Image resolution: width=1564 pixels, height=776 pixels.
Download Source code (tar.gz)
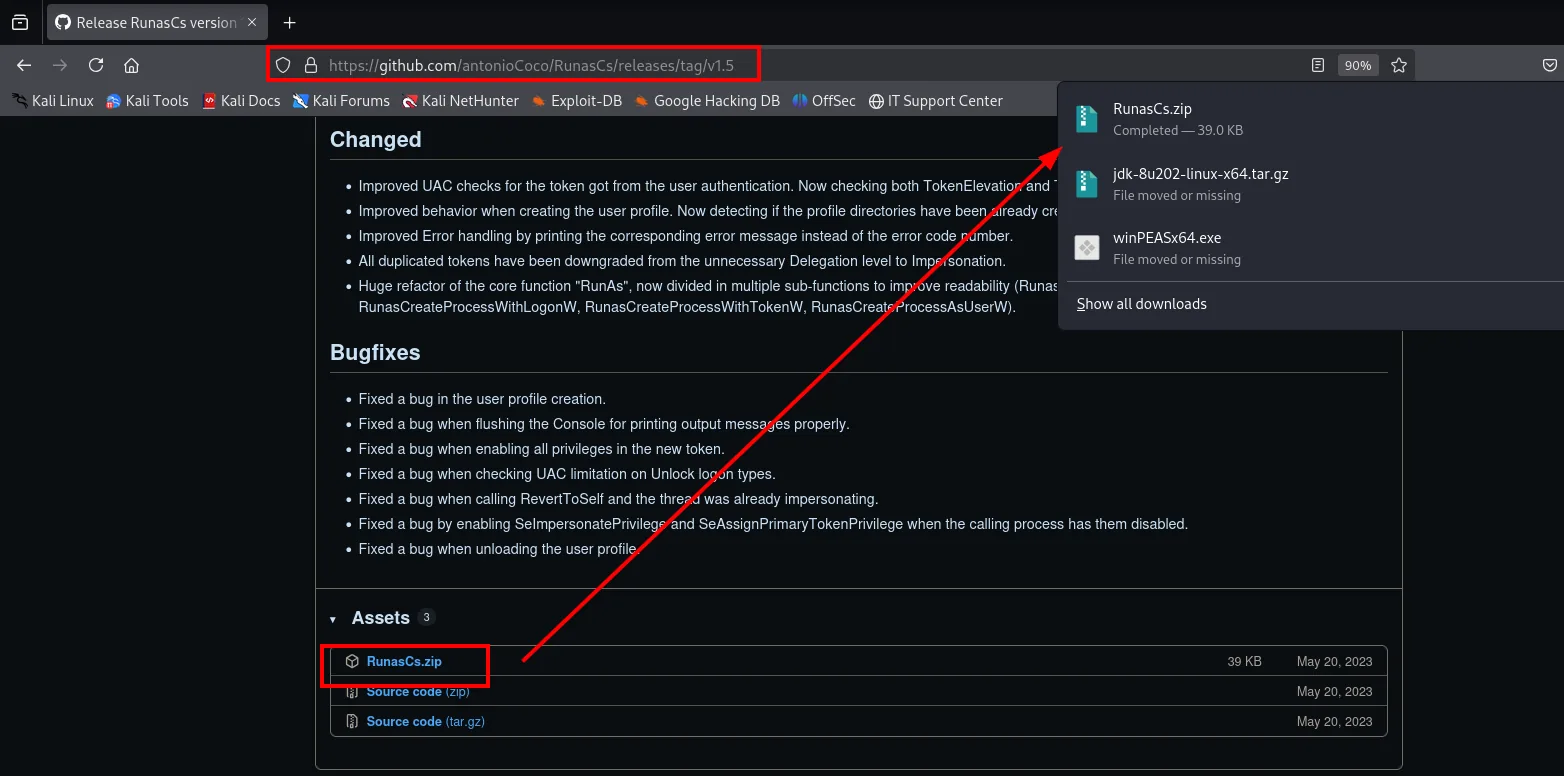(425, 722)
